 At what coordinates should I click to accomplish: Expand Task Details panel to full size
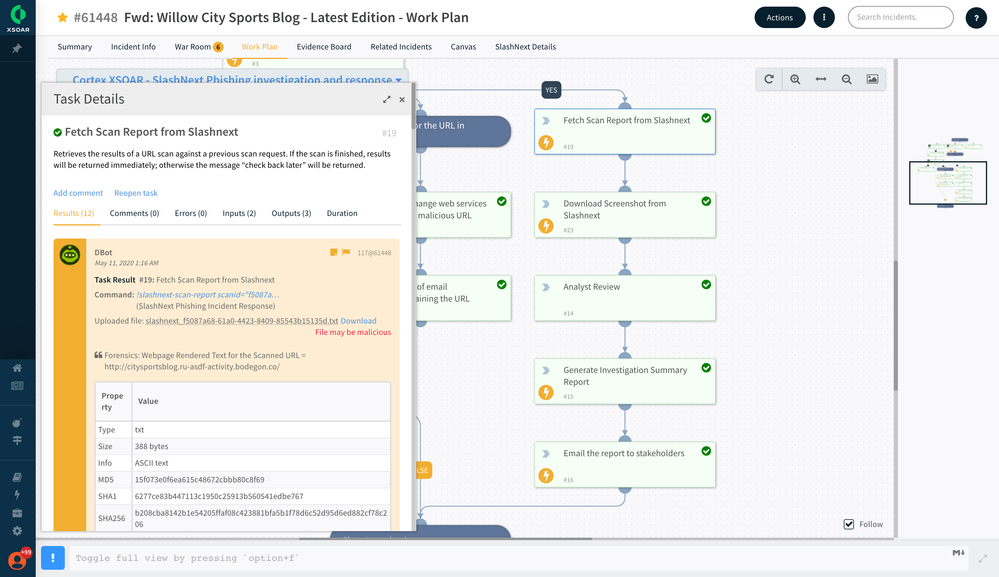coord(387,100)
